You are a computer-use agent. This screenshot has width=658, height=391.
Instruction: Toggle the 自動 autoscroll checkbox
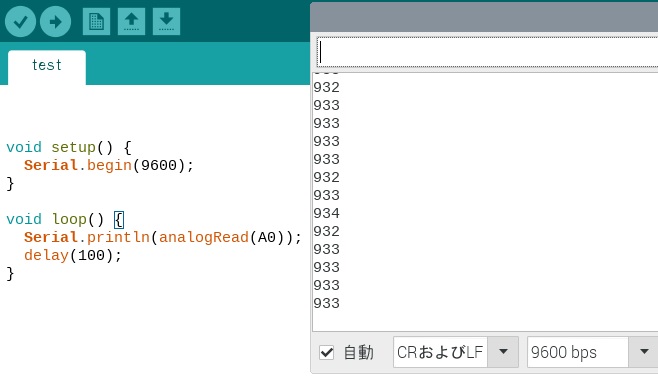[326, 352]
